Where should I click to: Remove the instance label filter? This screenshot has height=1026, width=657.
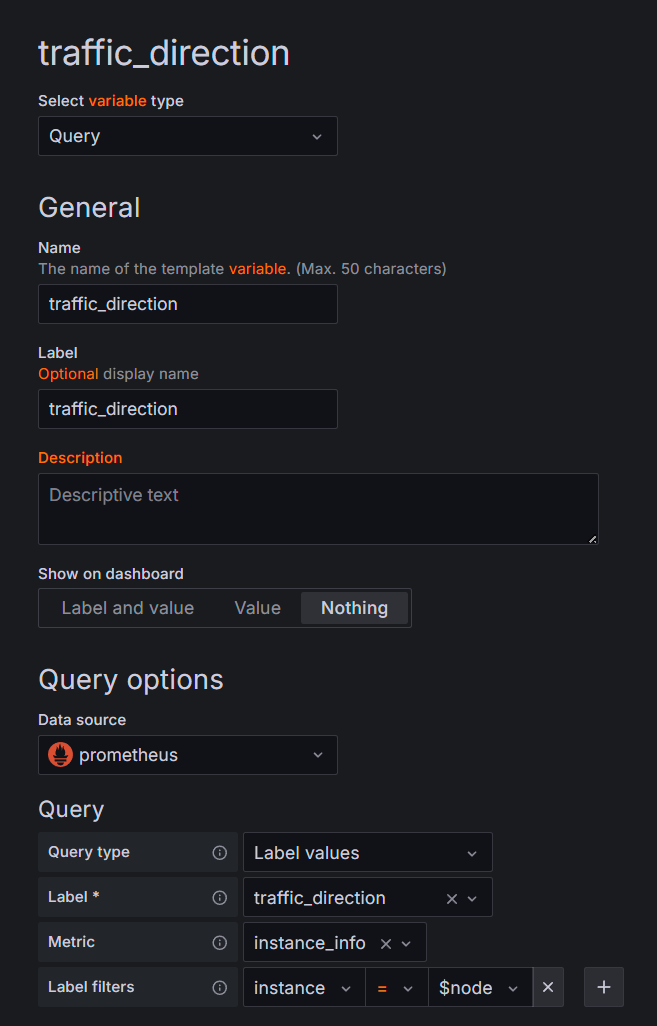(x=548, y=988)
